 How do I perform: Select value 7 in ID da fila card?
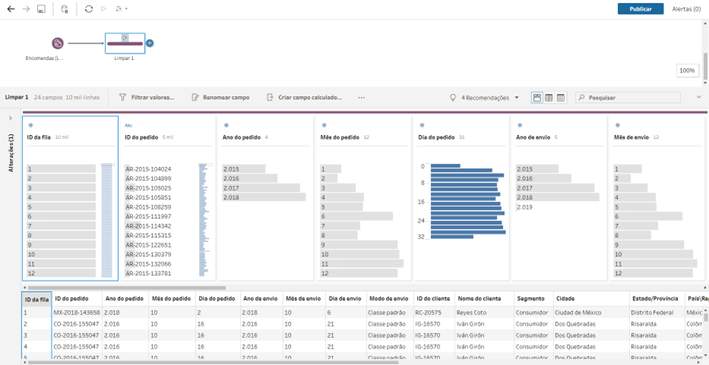point(61,226)
